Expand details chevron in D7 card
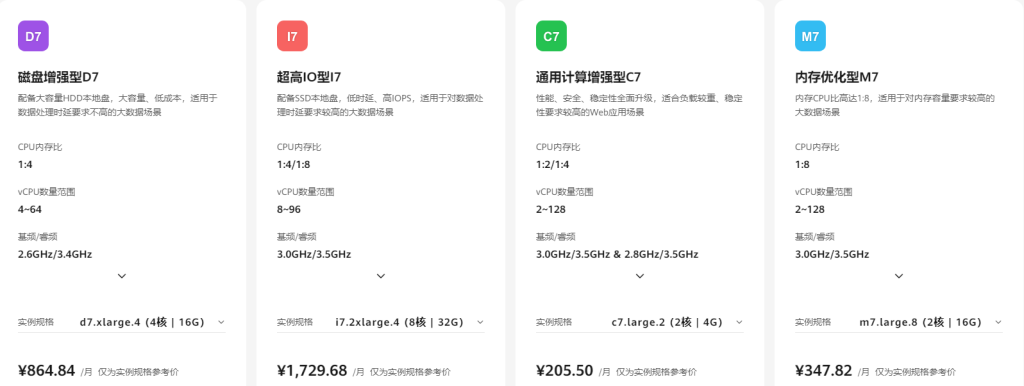The height and width of the screenshot is (386, 1024). coord(122,276)
